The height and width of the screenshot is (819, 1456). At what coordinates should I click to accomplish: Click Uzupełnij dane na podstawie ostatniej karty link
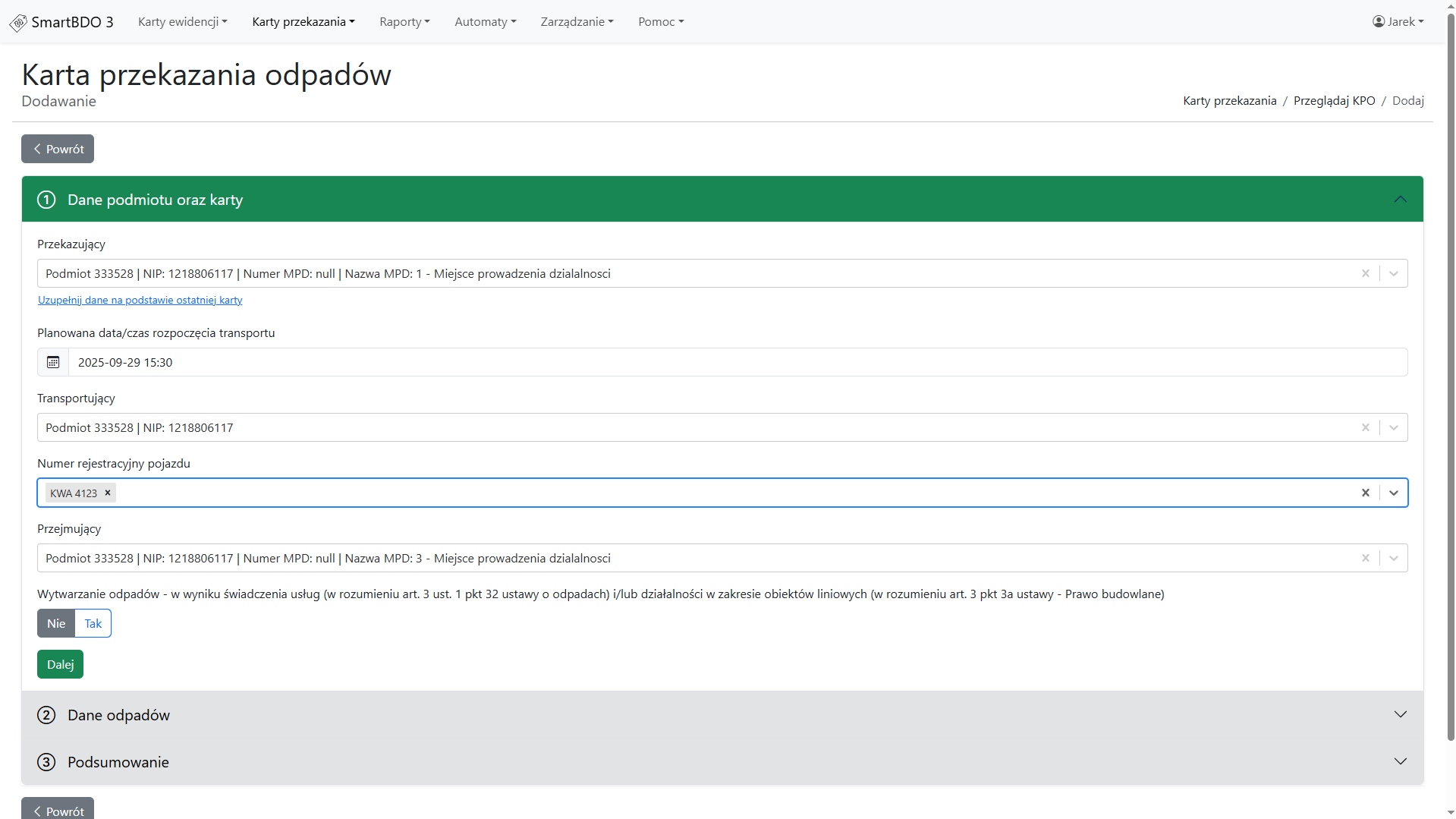pos(140,300)
